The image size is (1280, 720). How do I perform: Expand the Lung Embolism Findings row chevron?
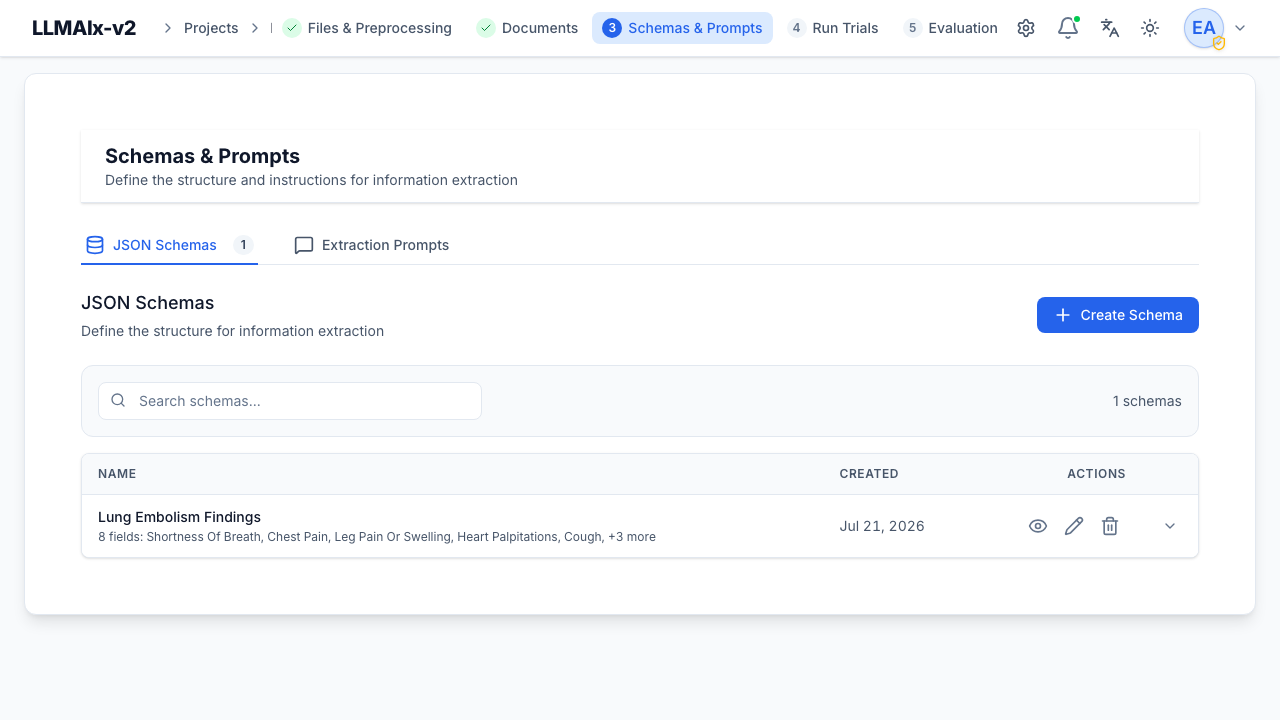click(1170, 526)
